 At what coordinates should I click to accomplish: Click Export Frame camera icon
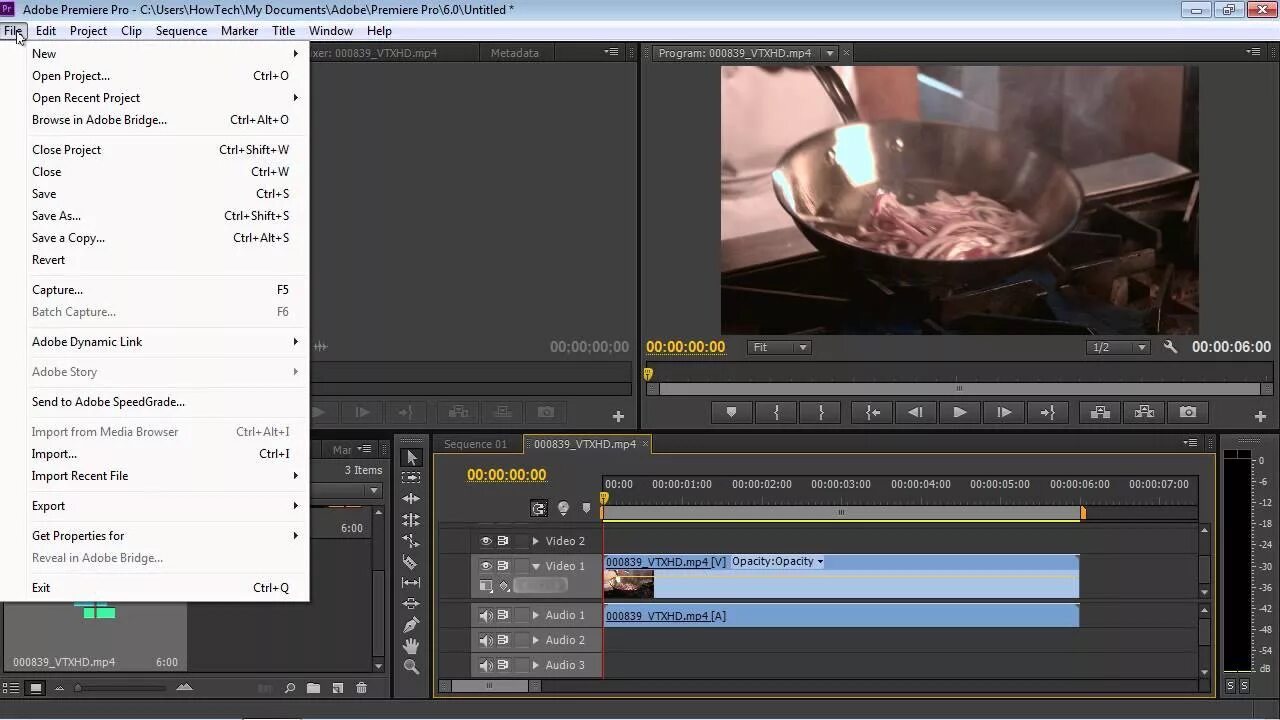(1188, 412)
